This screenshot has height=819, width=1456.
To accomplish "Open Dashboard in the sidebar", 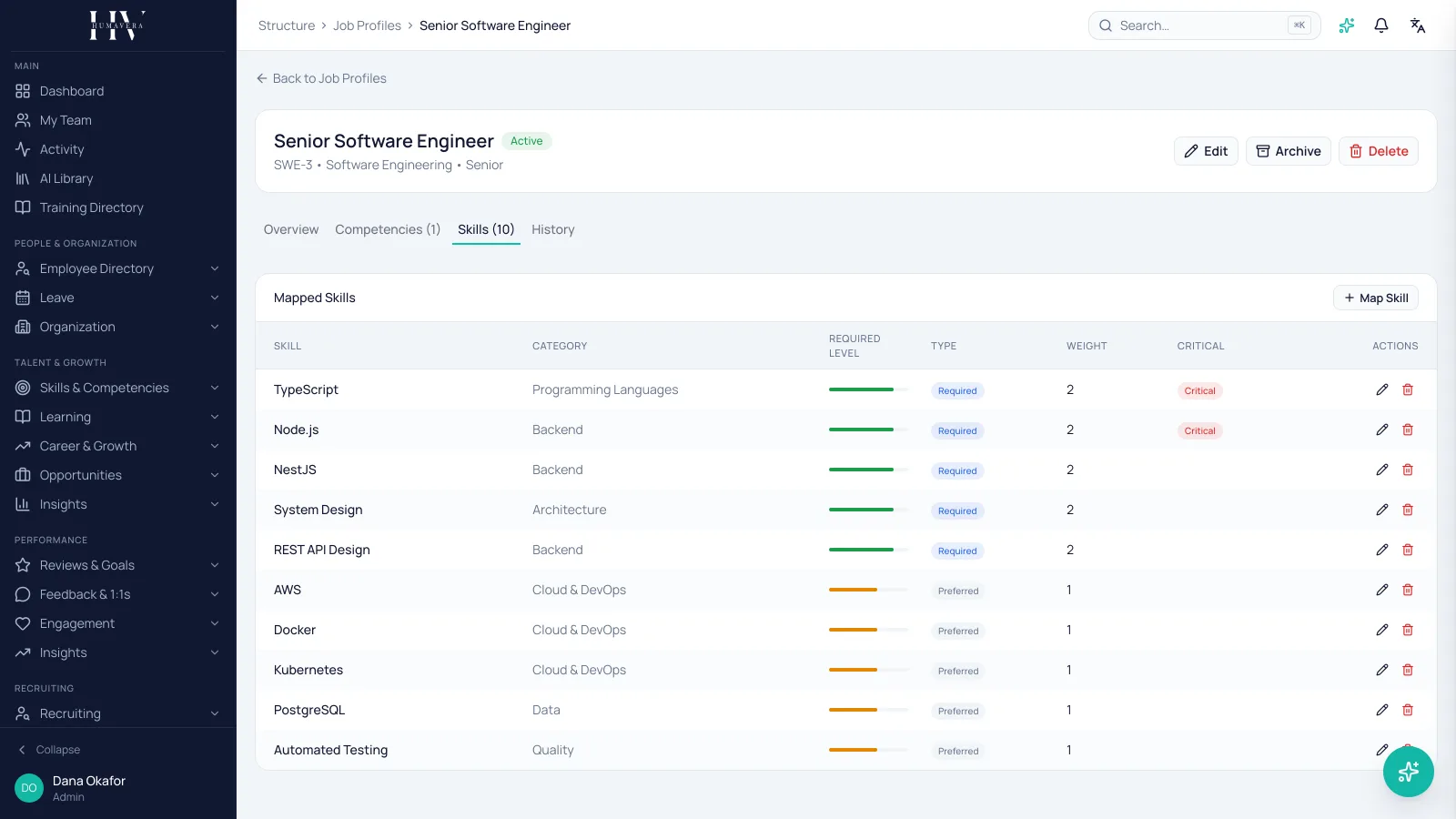I will pyautogui.click(x=117, y=91).
